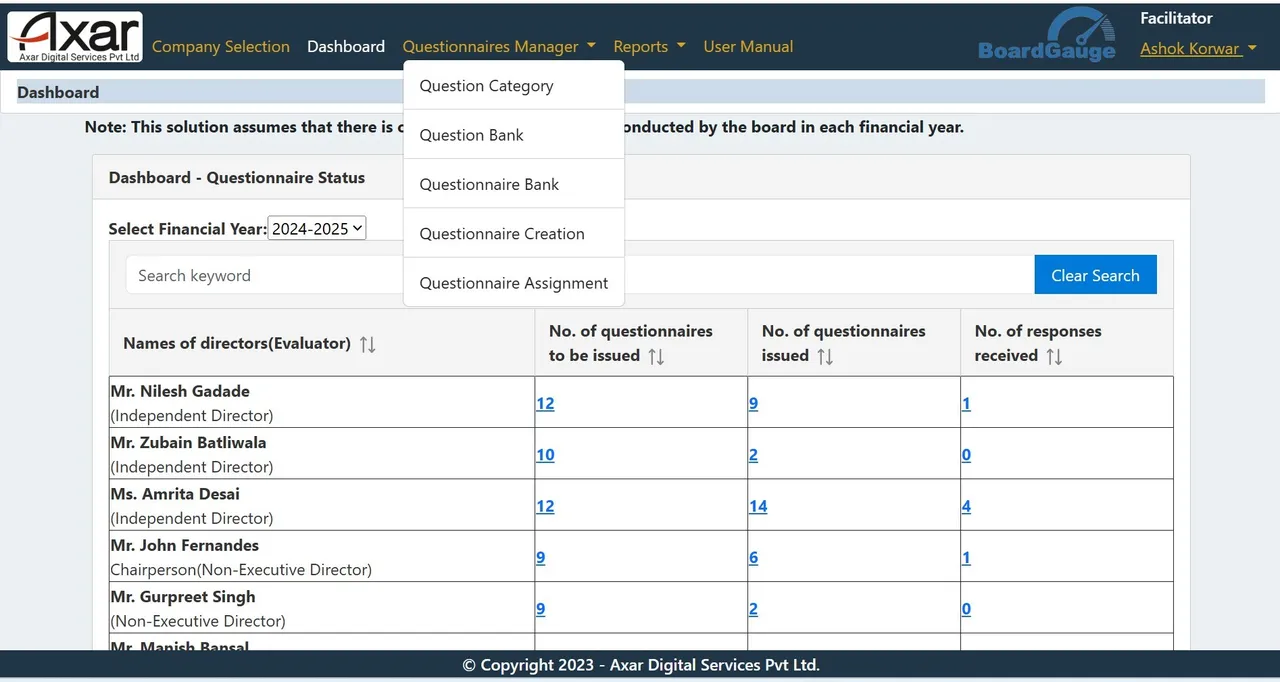
Task: Sort by questionnaires issued arrows
Action: click(825, 356)
